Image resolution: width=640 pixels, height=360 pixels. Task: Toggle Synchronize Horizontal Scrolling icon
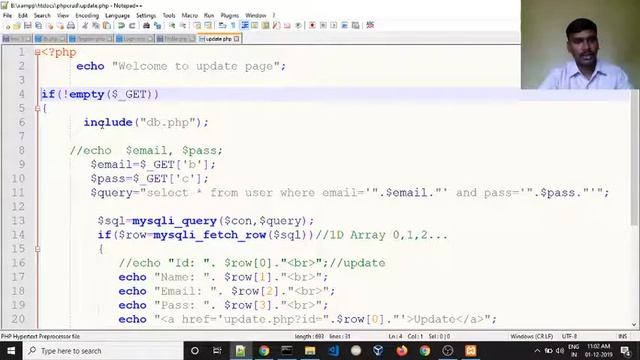click(x=208, y=26)
